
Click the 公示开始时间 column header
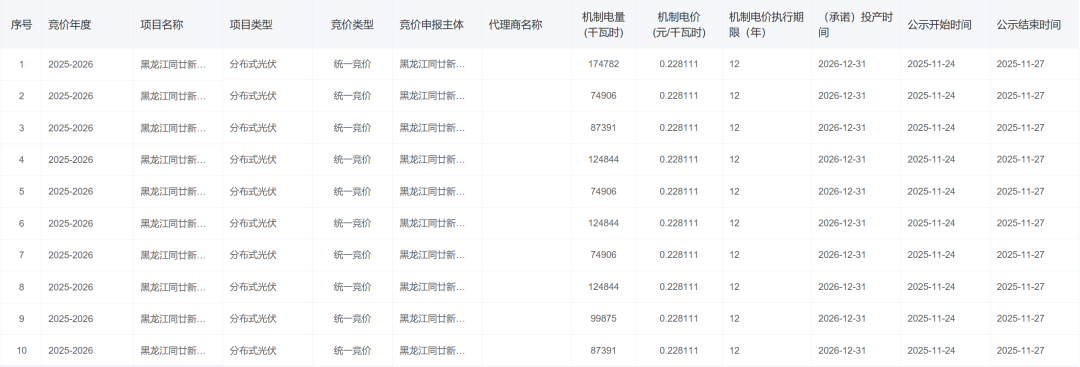tap(939, 25)
